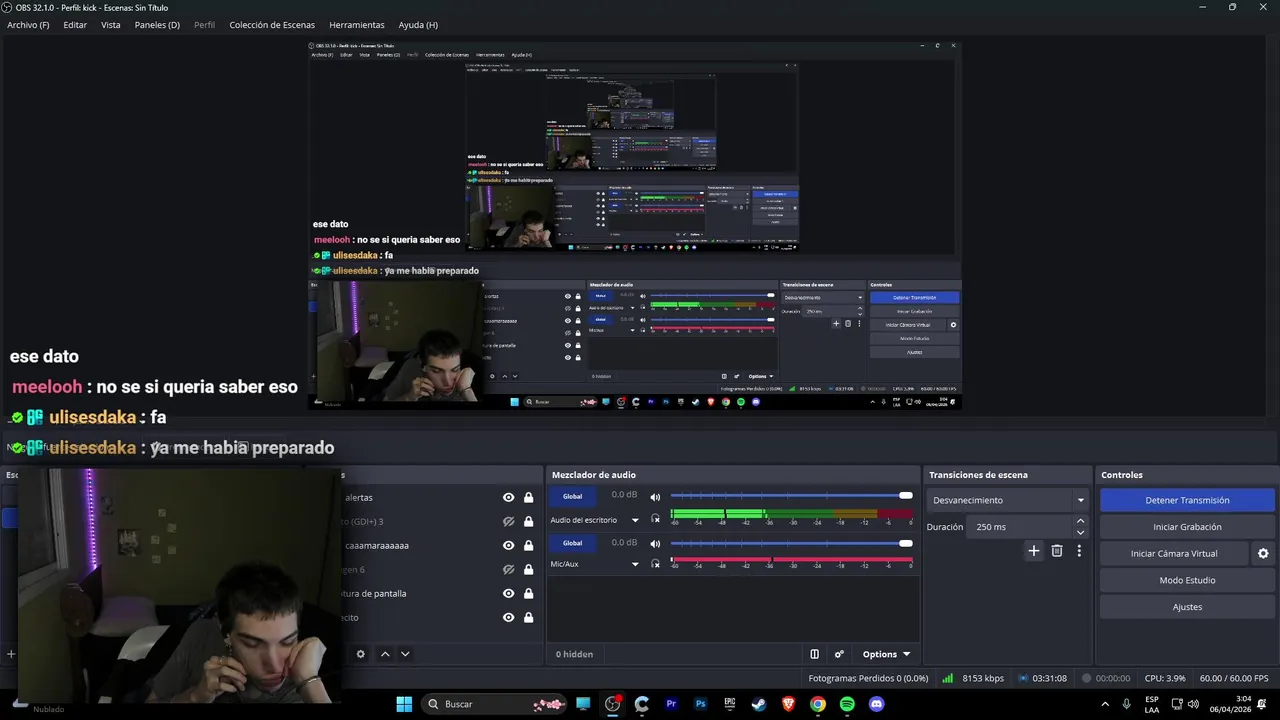This screenshot has width=1280, height=720.
Task: Delete the transition with trash icon
Action: point(1057,551)
